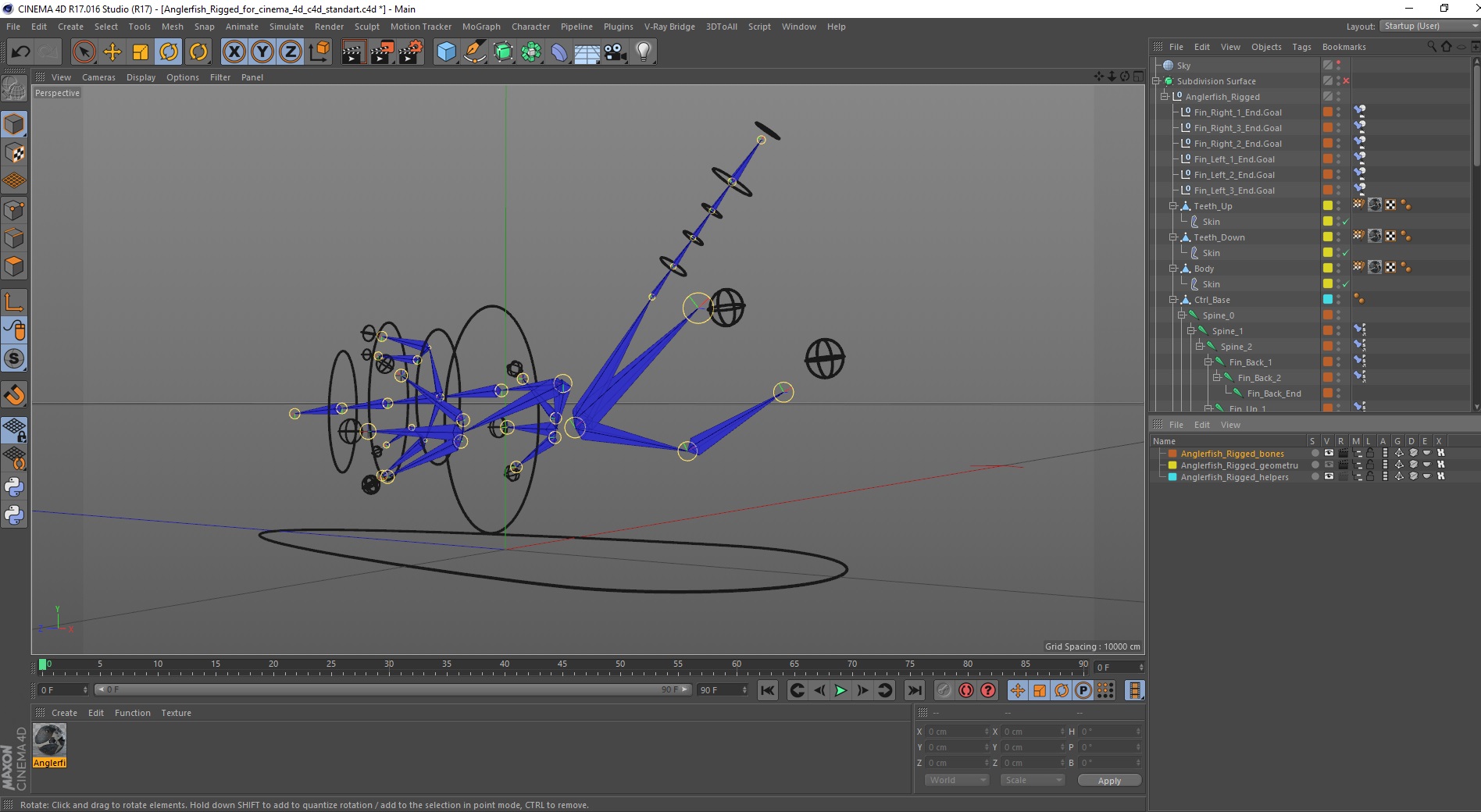Click Apply coordinates button

point(1109,780)
